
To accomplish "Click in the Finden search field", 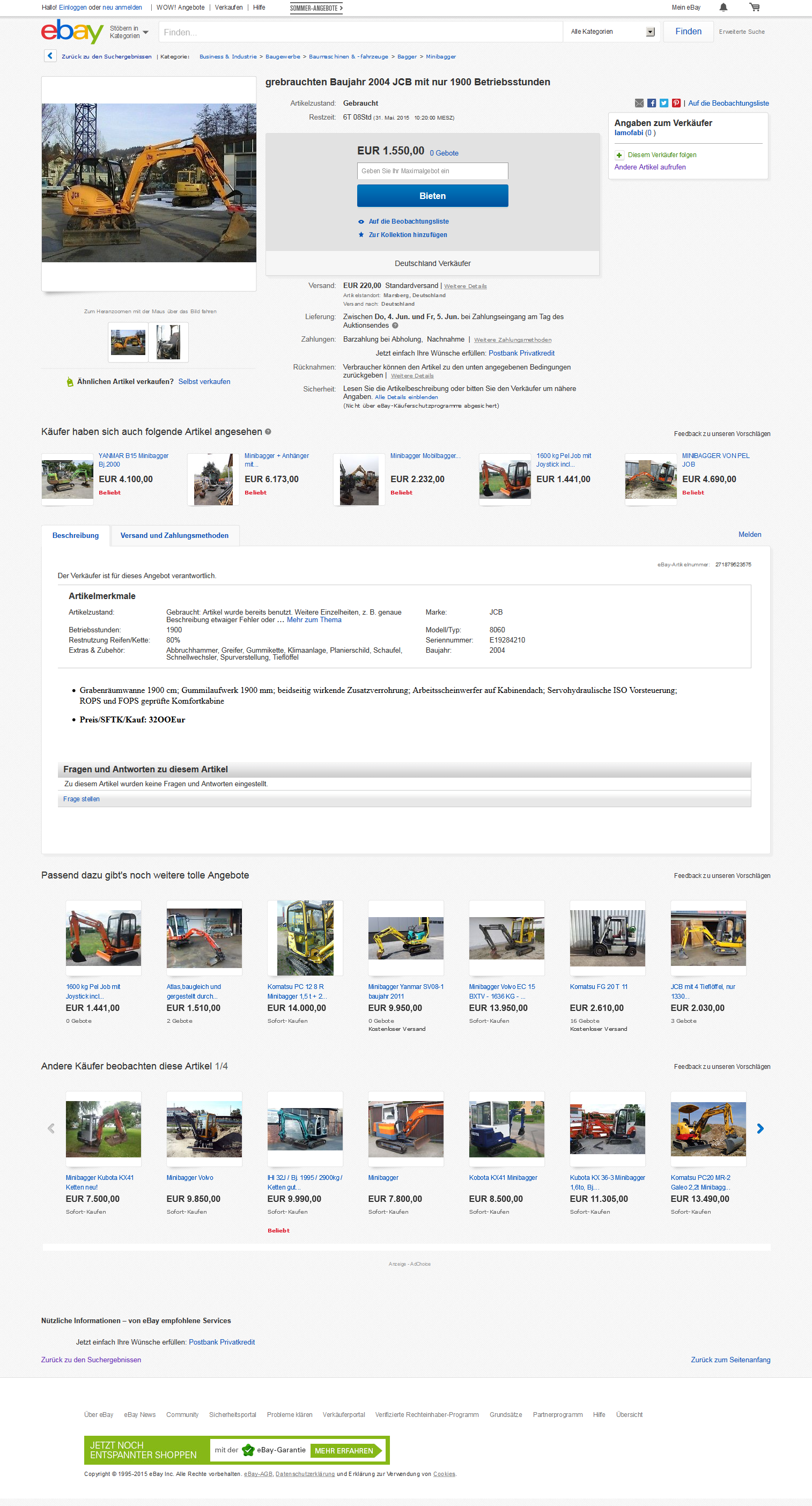I will (361, 32).
